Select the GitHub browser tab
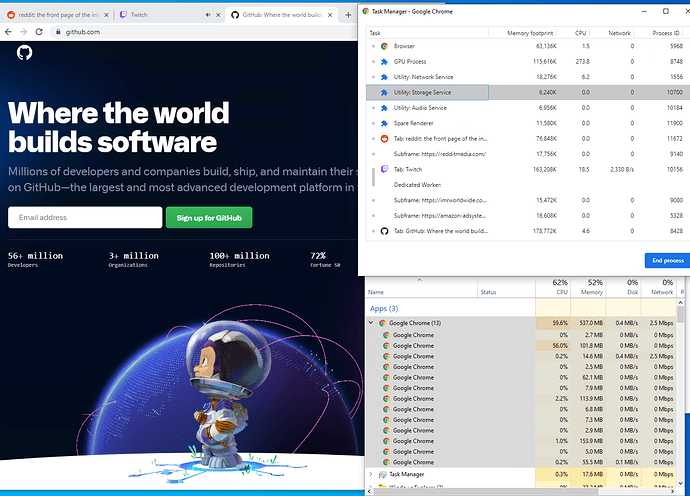The image size is (690, 496). [282, 15]
